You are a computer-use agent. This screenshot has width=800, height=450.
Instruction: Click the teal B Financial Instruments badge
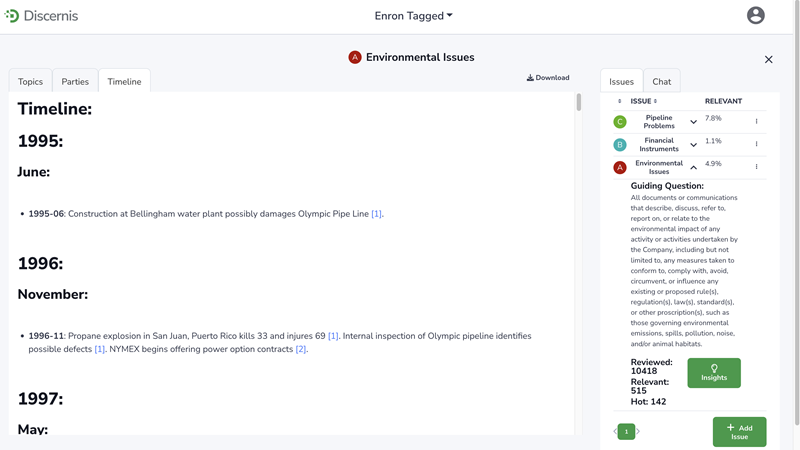point(620,145)
